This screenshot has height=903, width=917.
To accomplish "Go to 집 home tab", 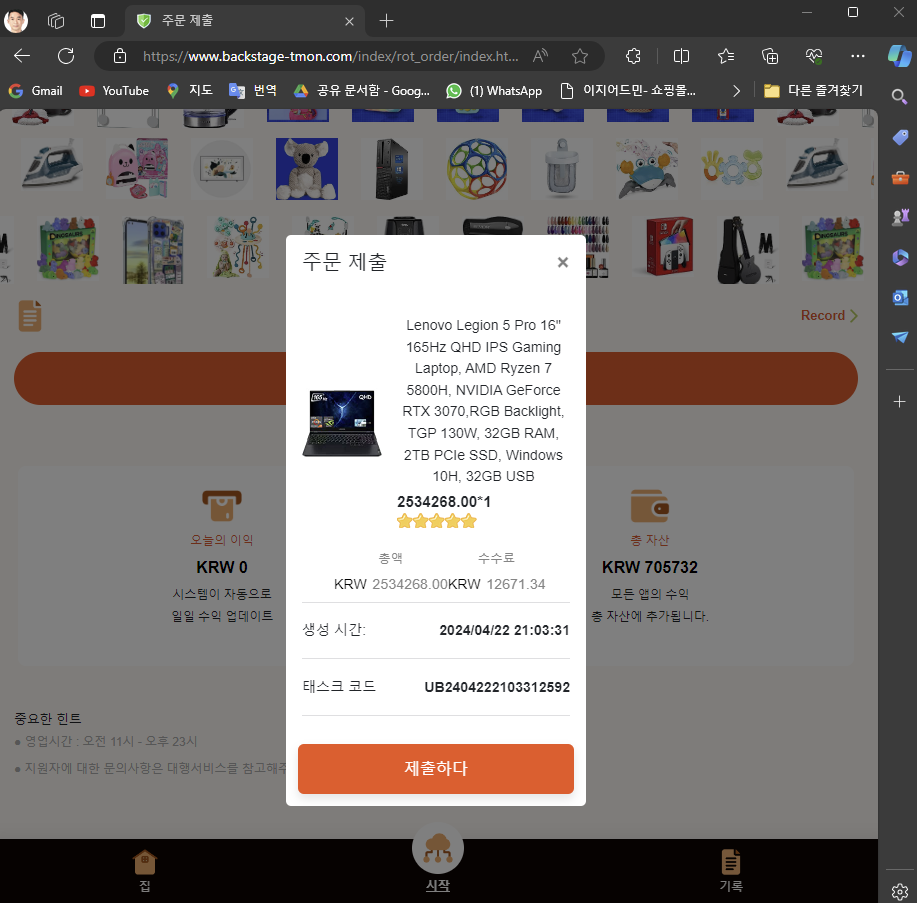I will click(x=144, y=870).
